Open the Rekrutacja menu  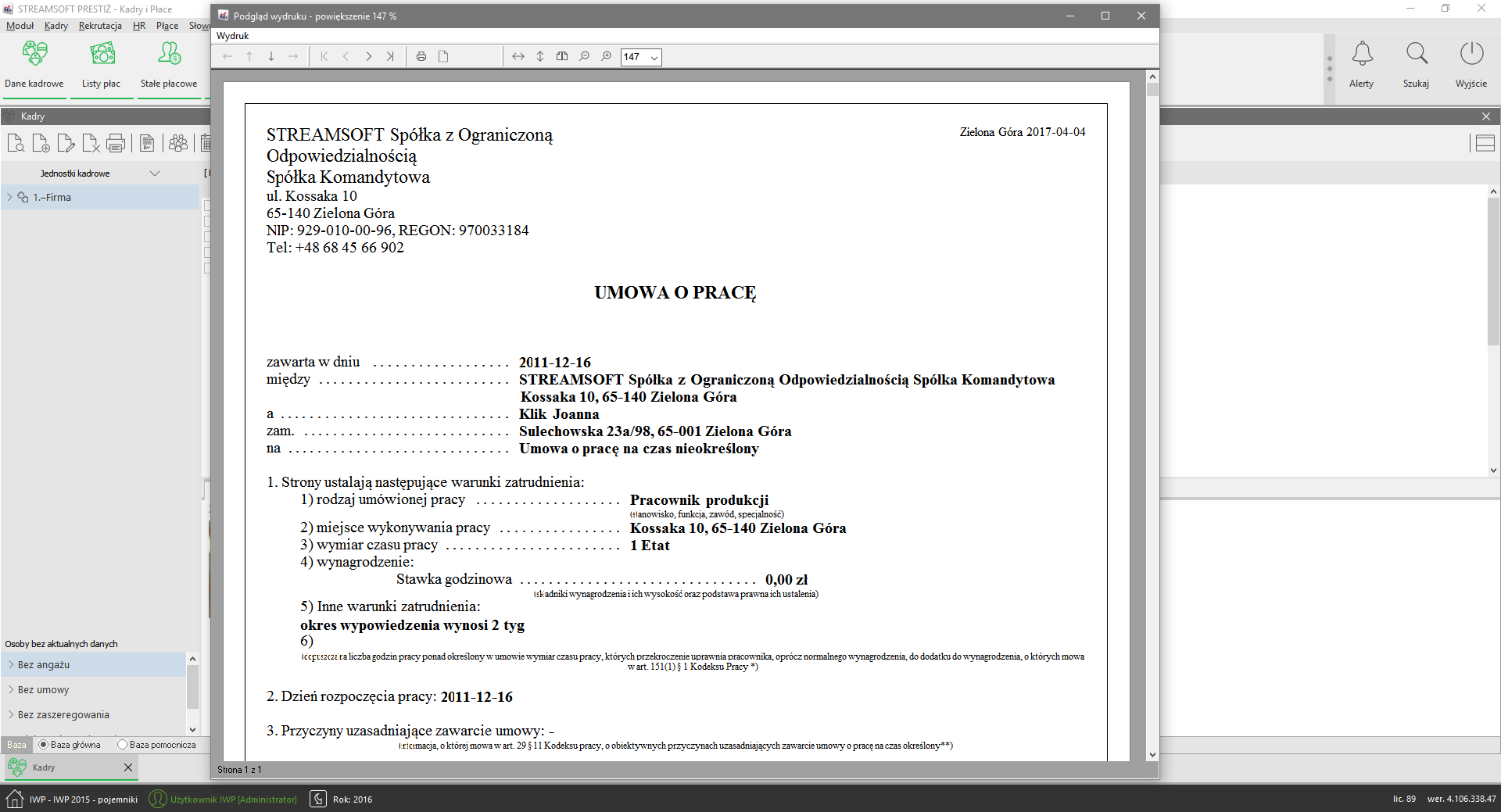(x=100, y=26)
